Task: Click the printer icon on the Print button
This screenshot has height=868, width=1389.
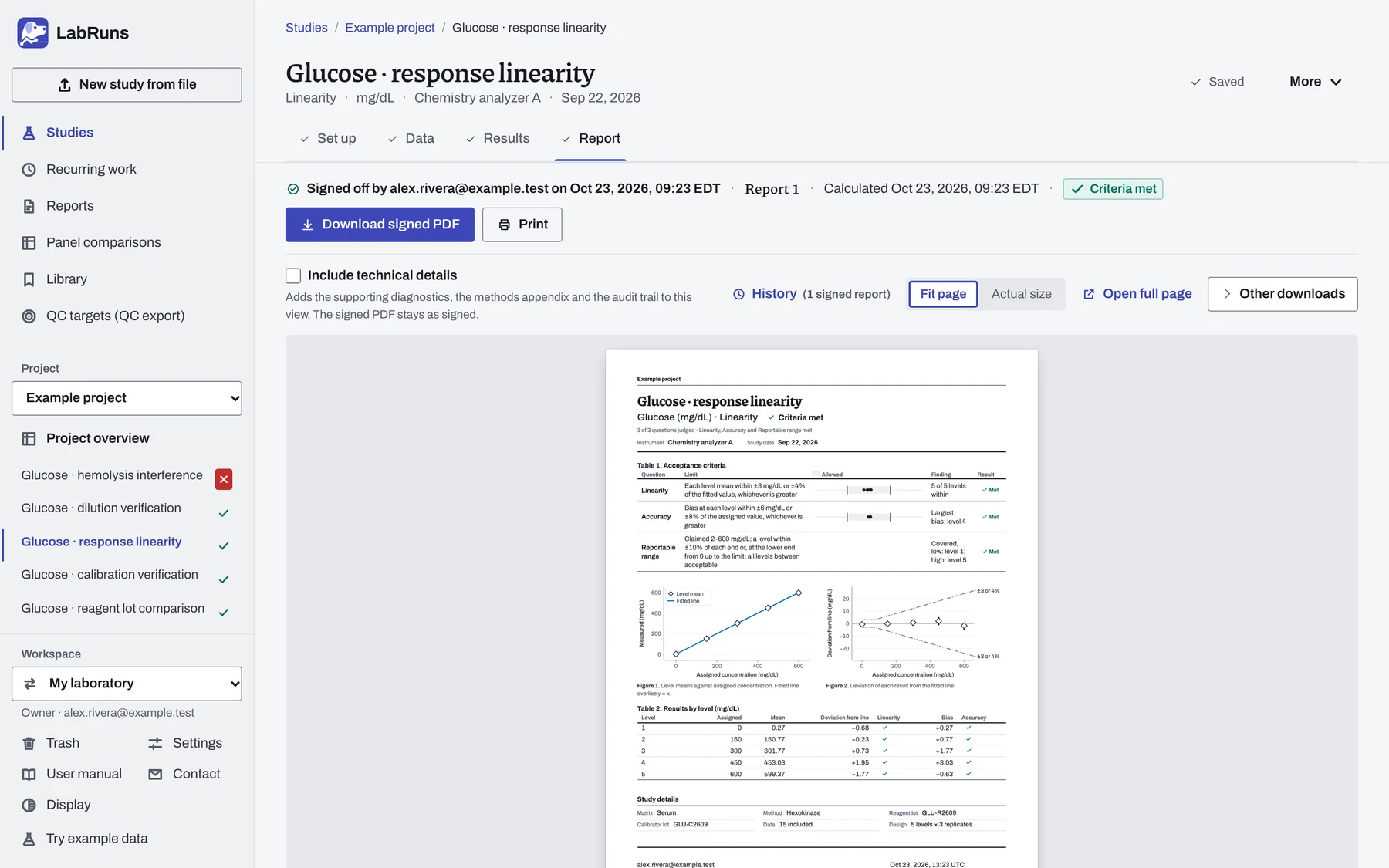Action: (x=505, y=225)
